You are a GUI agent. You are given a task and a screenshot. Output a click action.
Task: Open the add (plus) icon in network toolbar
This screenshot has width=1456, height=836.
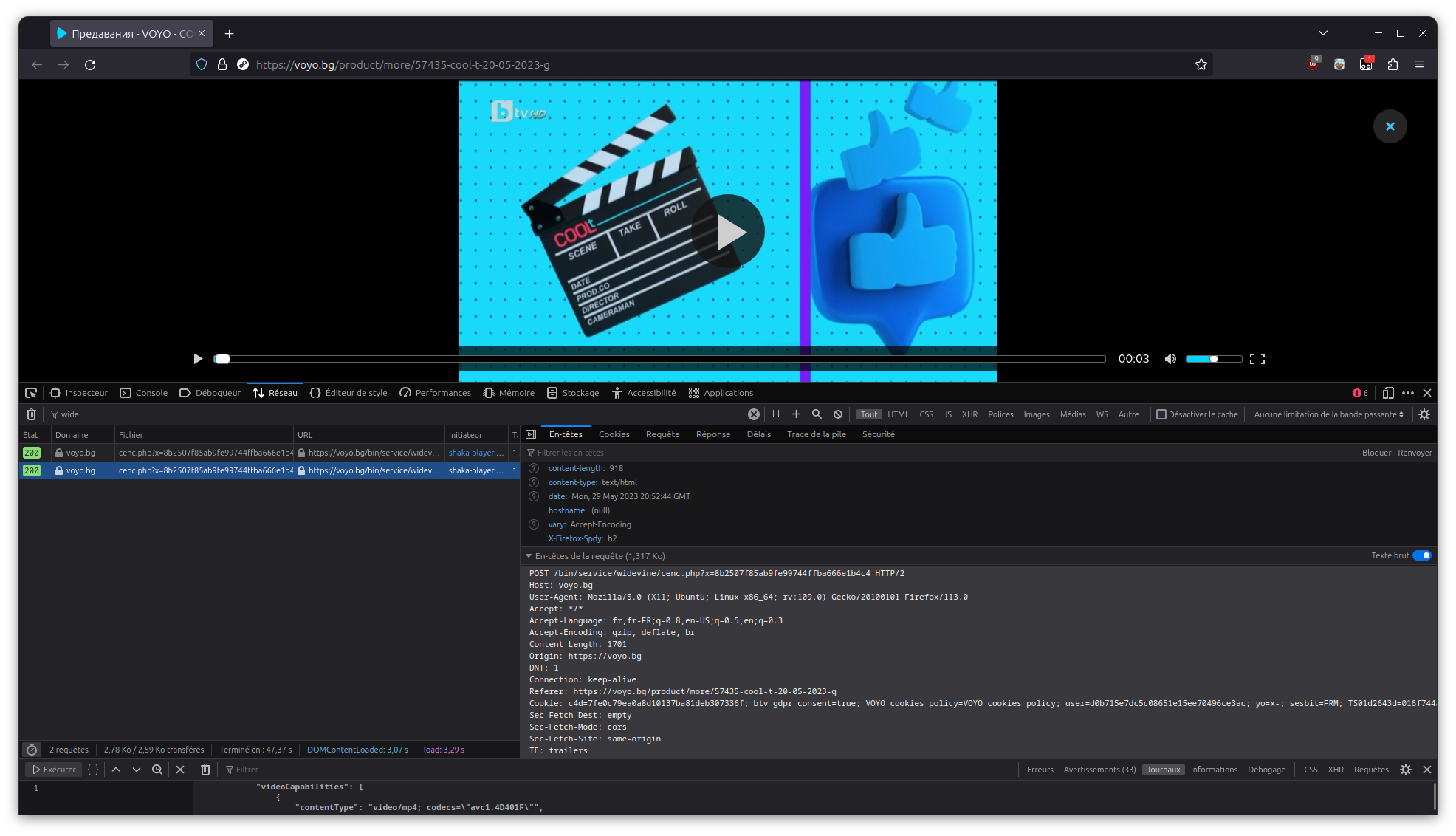[x=796, y=414]
